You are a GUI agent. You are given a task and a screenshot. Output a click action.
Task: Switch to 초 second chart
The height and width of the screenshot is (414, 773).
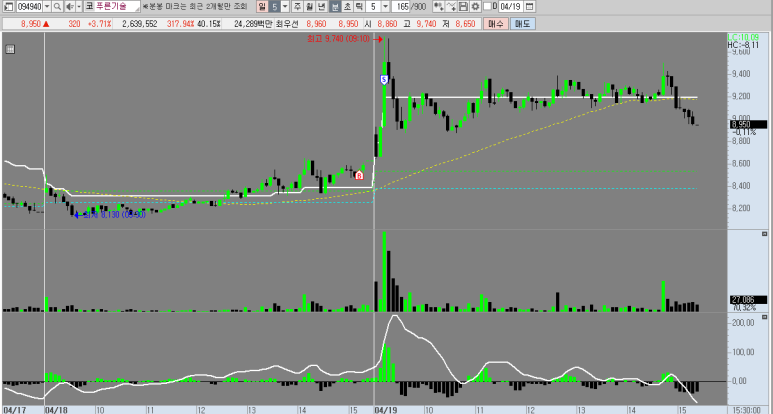[x=347, y=6]
